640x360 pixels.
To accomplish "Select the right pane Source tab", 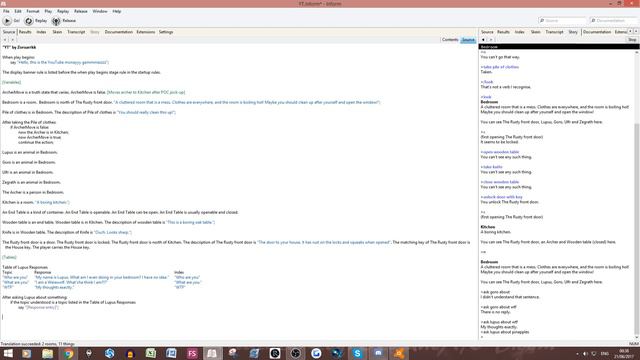I will point(487,32).
